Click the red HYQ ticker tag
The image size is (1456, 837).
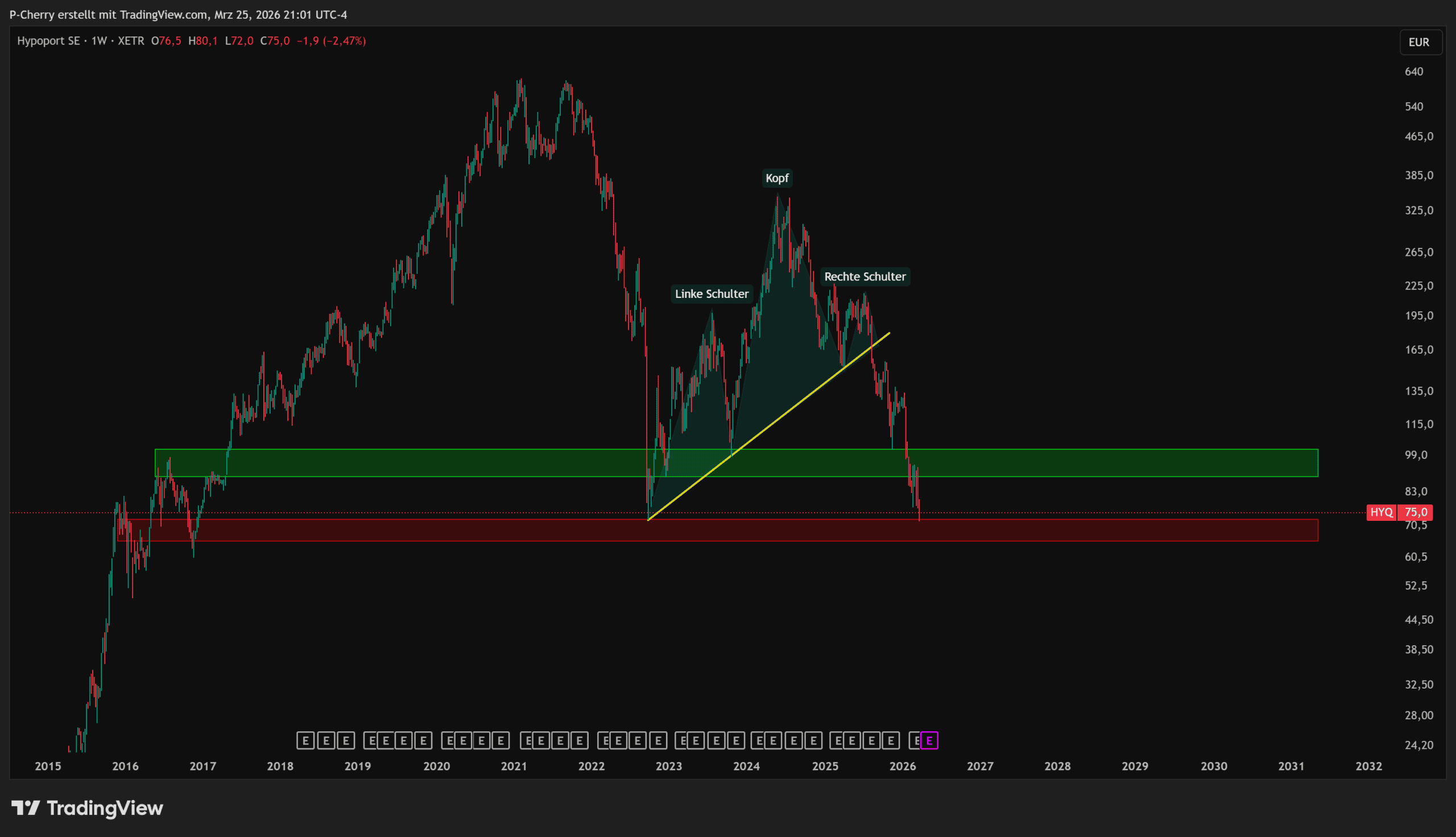1381,512
